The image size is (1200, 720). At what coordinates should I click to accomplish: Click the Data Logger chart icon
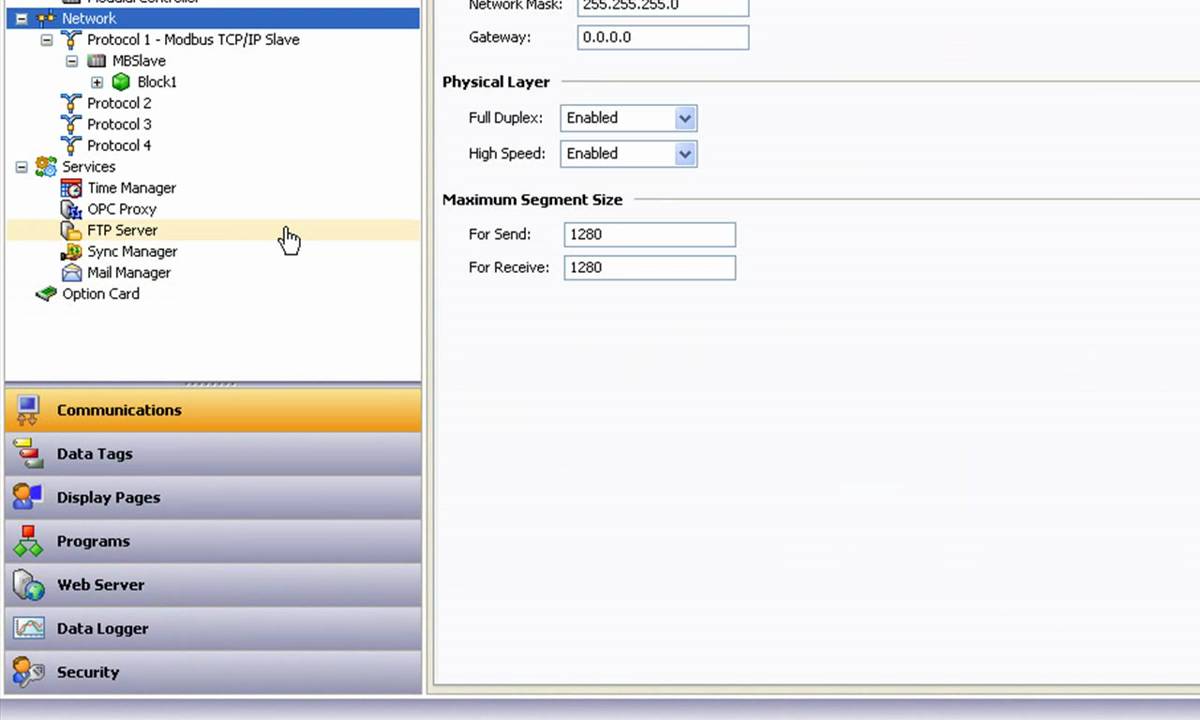tap(28, 628)
